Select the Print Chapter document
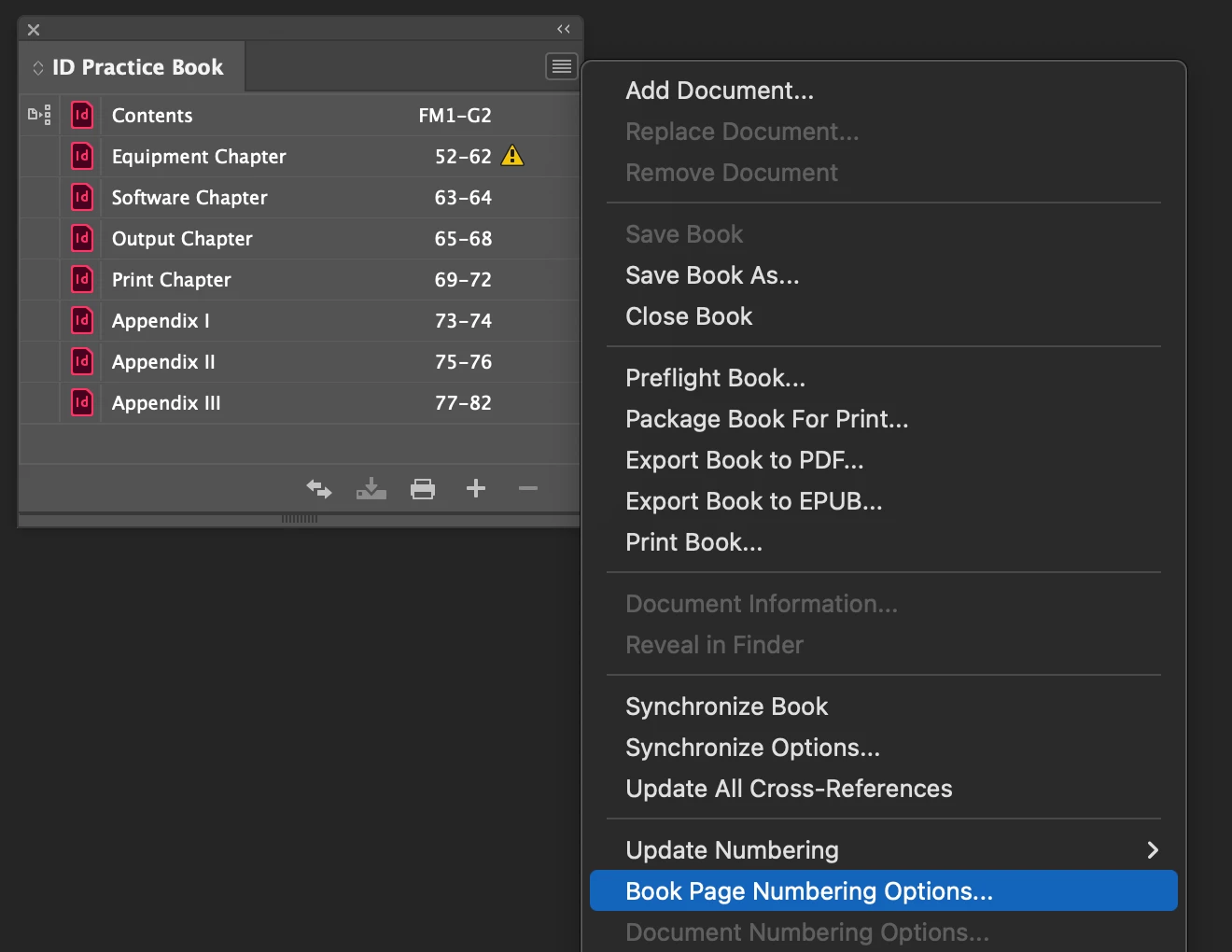This screenshot has width=1232, height=952. click(300, 280)
